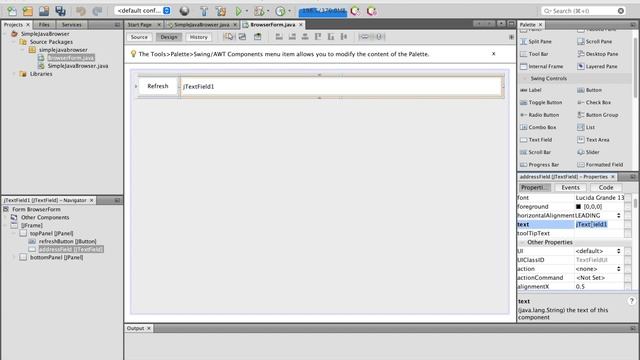This screenshot has height=360, width=640.
Task: Click the Preview Design icon
Action: click(x=258, y=37)
